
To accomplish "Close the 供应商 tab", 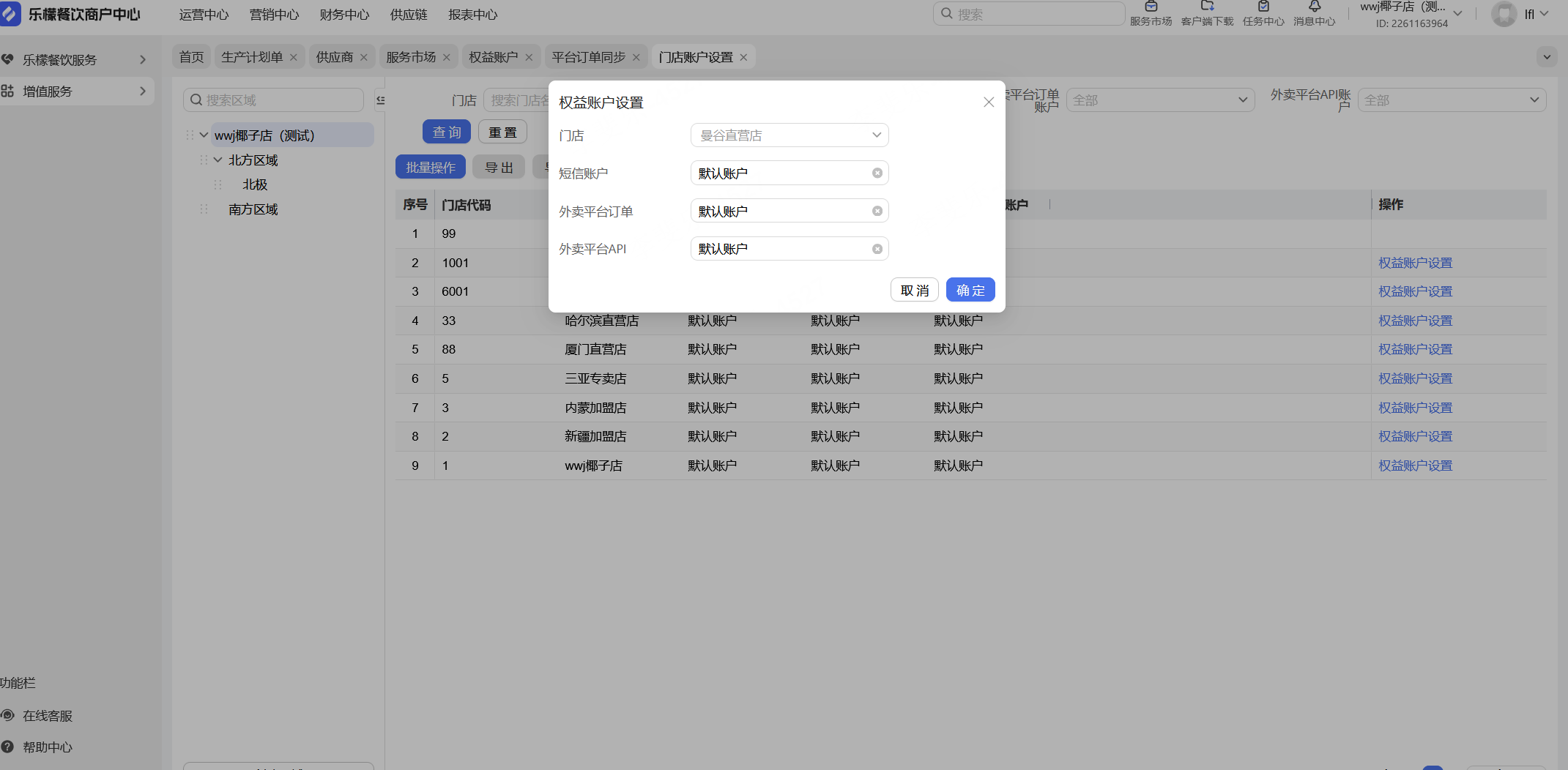I will point(364,57).
